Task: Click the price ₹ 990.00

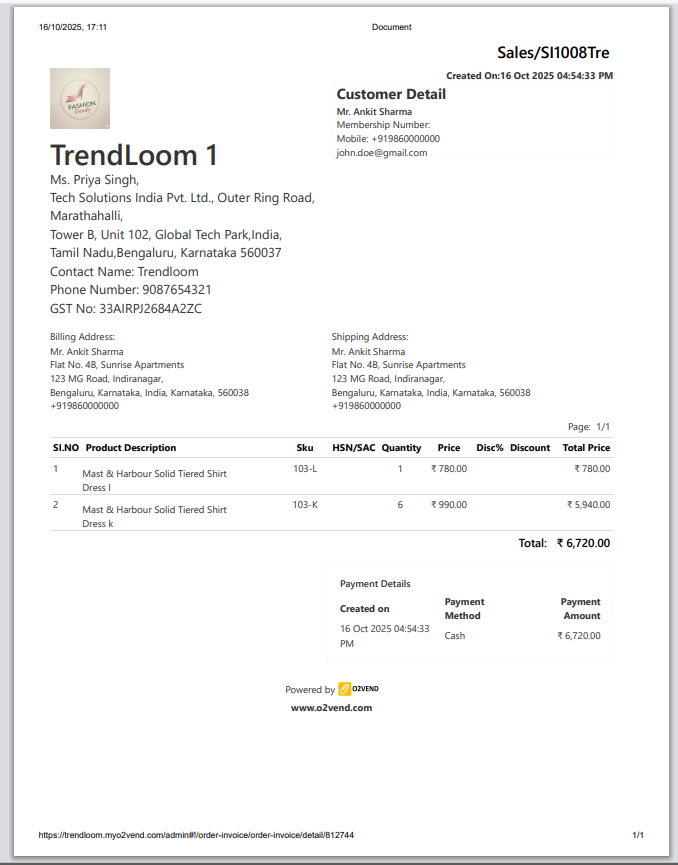Action: coord(449,505)
